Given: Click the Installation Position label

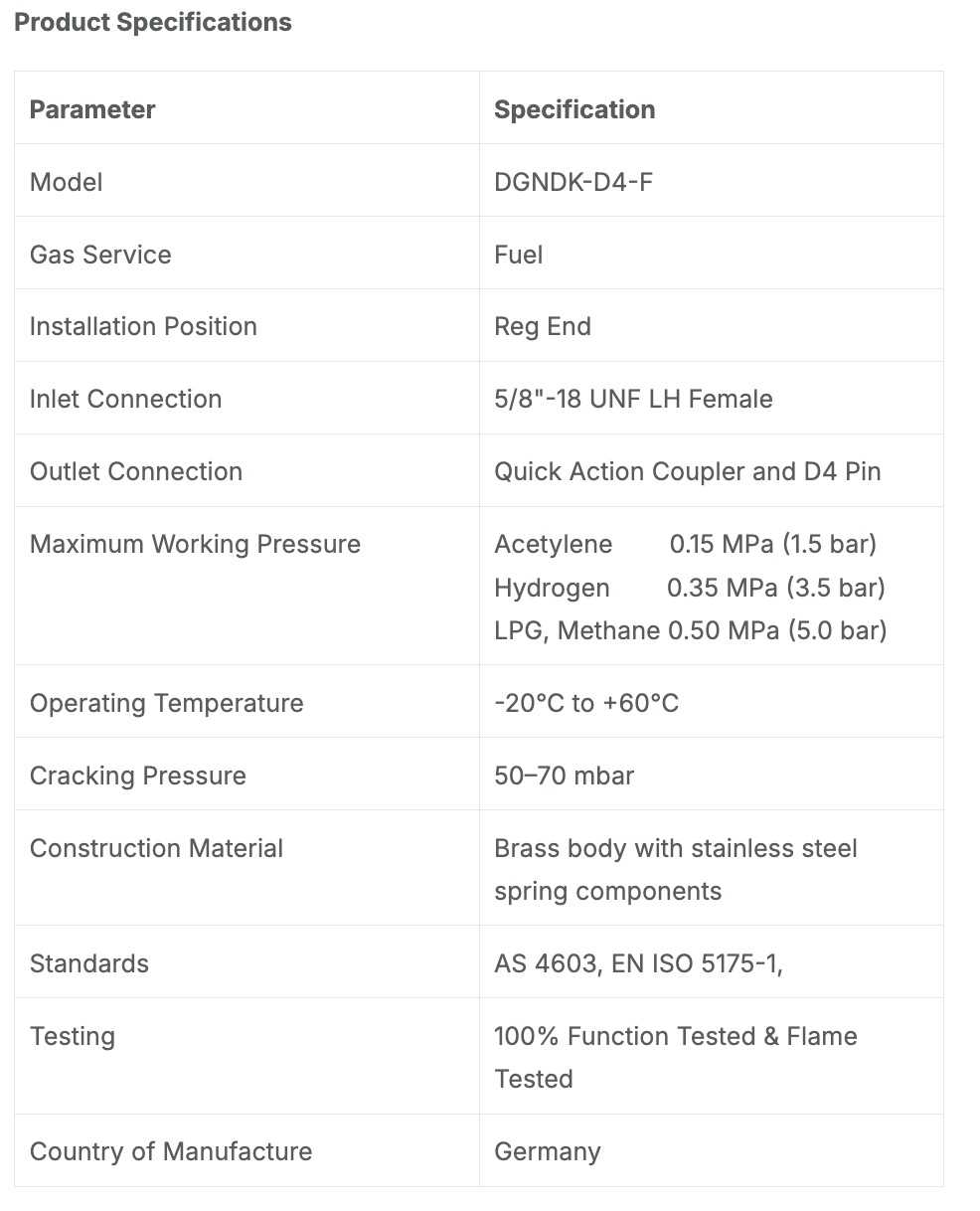Looking at the screenshot, I should tap(143, 326).
